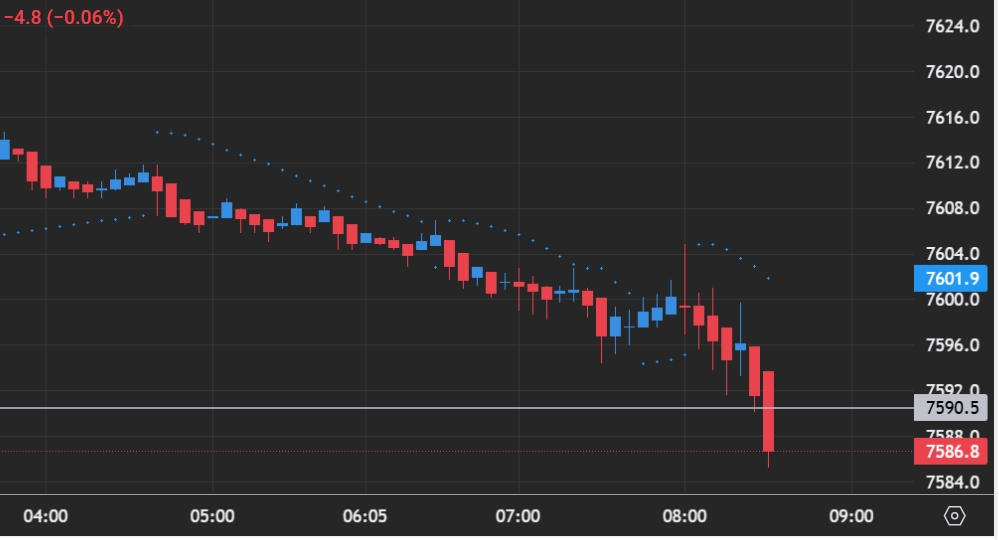Screen dimensions: 999x540
Task: Click the 09:00 time axis label
Action: point(851,516)
